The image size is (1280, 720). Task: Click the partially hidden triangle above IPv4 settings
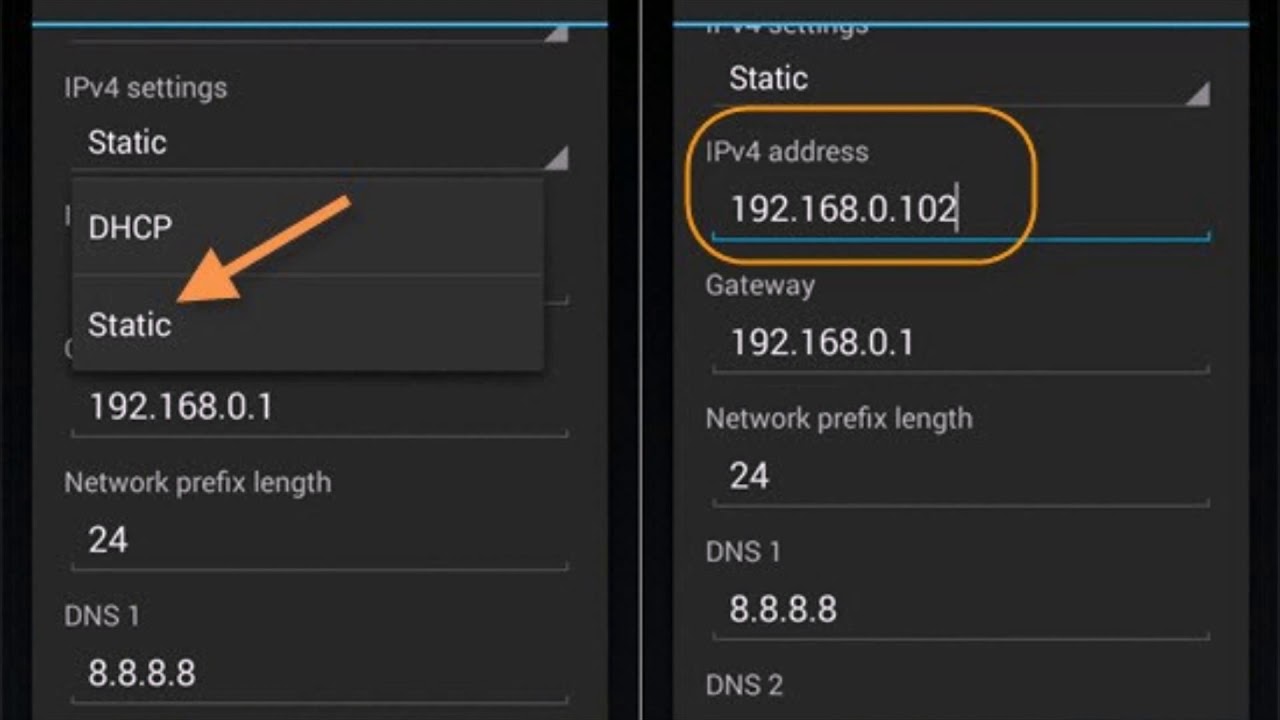(557, 33)
